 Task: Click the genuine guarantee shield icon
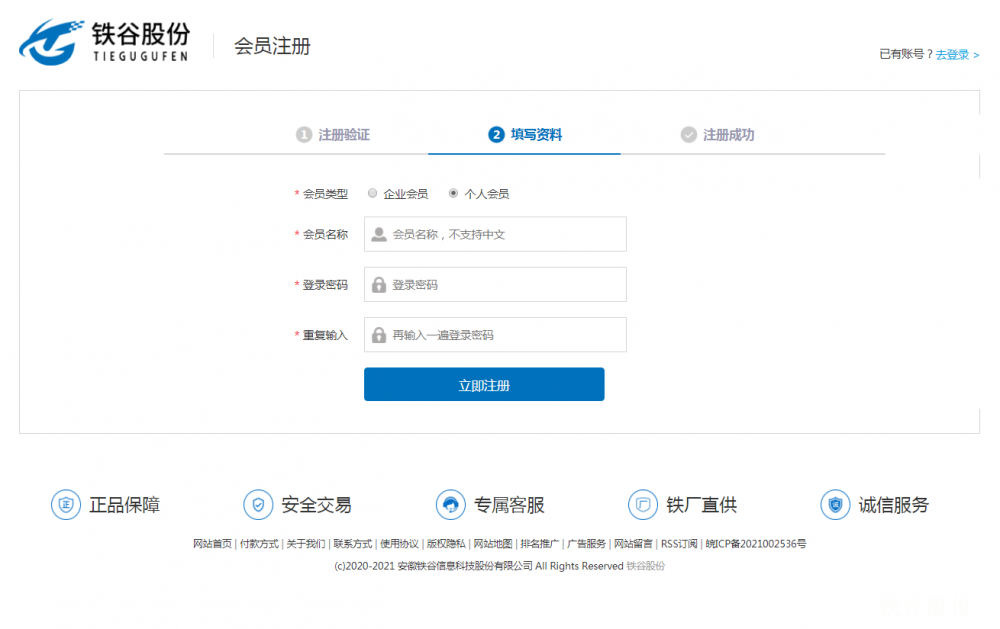pyautogui.click(x=66, y=505)
